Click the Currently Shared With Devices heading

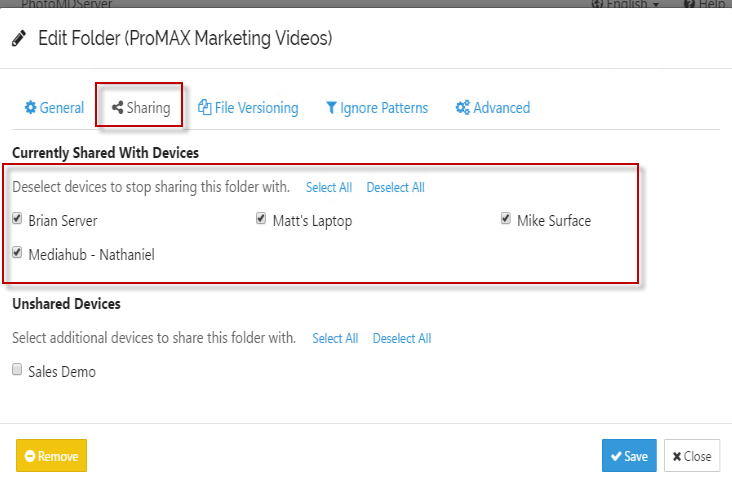point(106,153)
